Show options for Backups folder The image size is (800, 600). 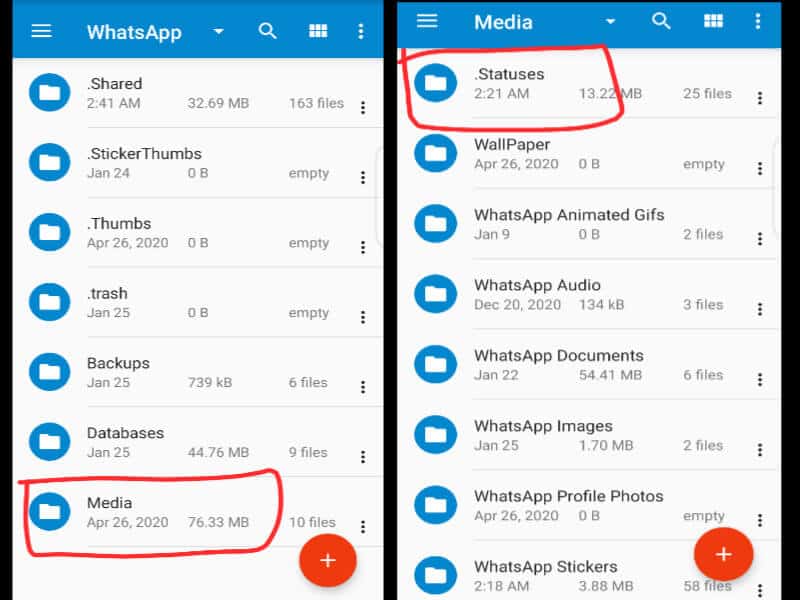coord(363,387)
